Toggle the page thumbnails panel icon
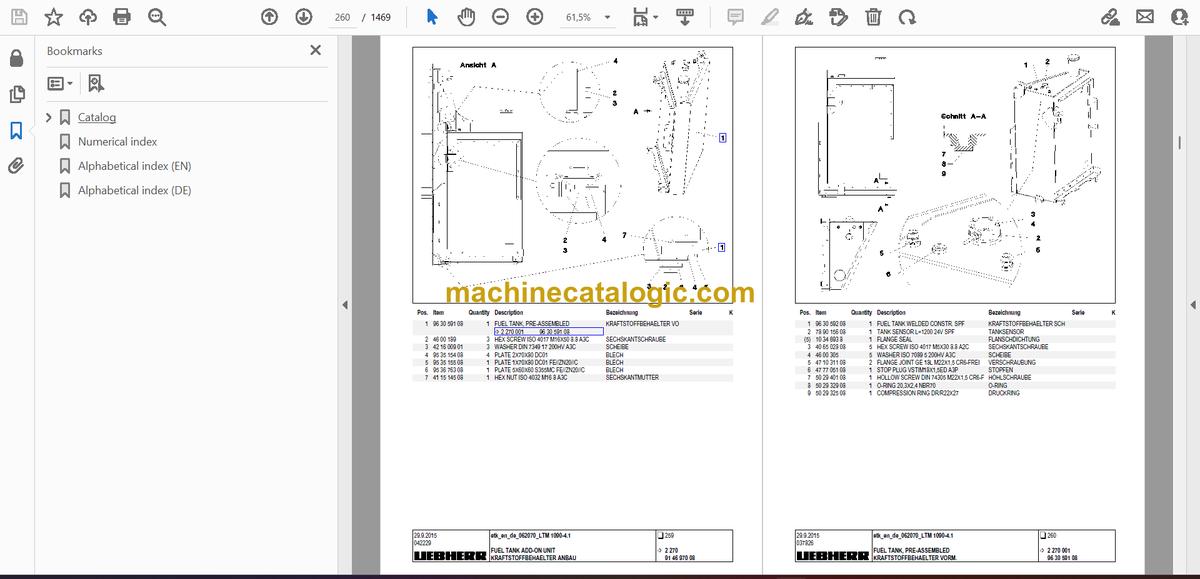This screenshot has width=1200, height=579. tap(16, 94)
